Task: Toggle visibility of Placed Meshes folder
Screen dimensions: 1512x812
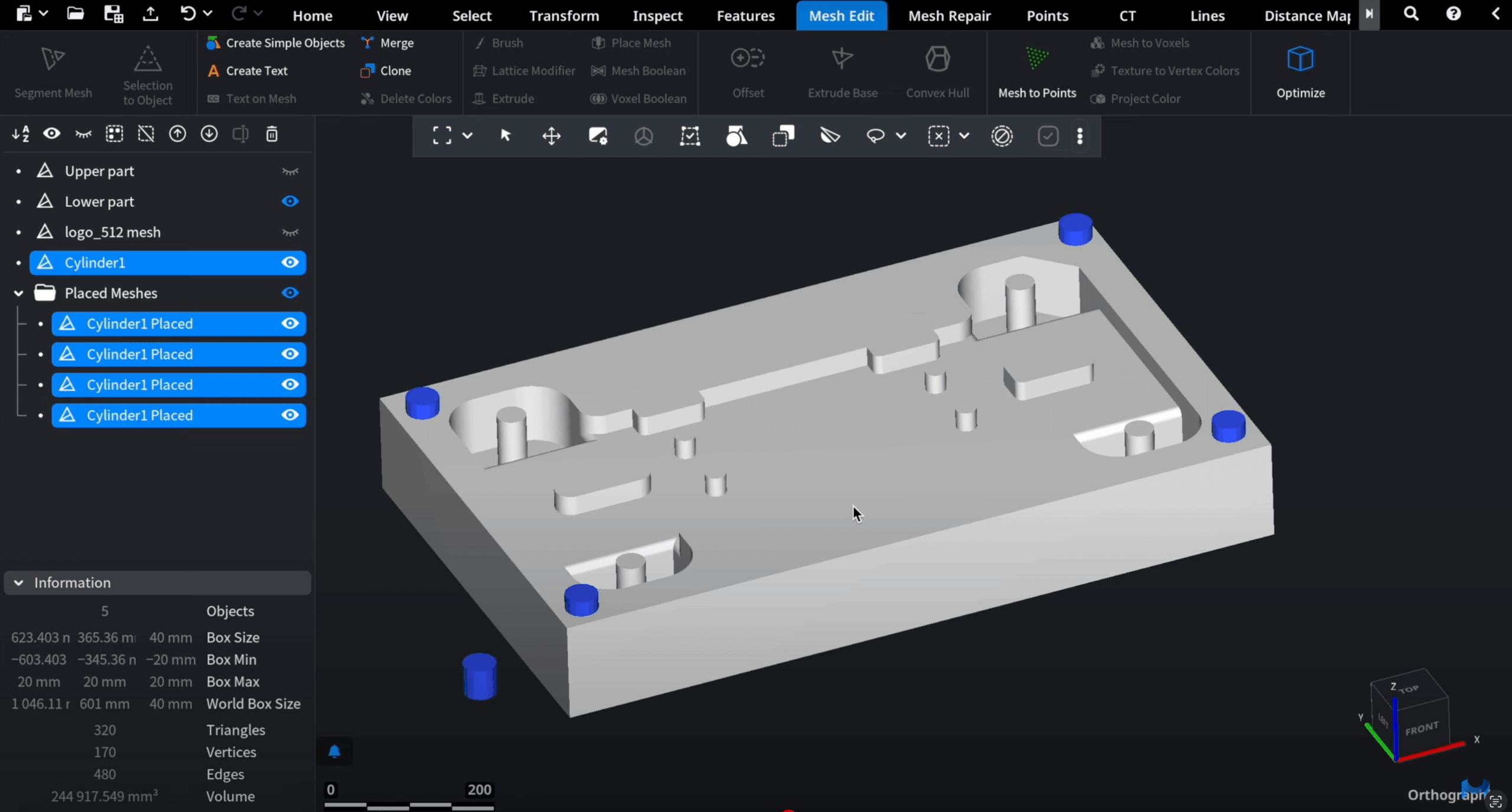Action: coord(290,293)
